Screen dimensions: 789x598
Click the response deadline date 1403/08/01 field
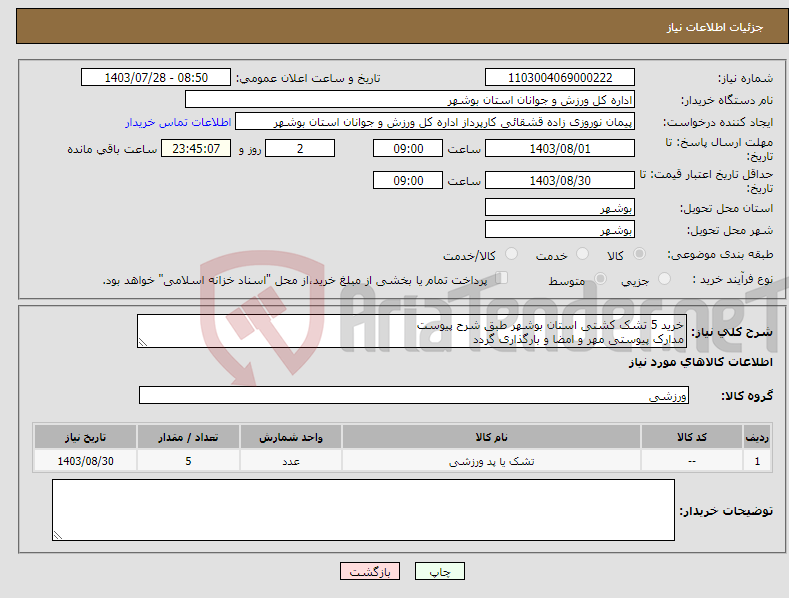tap(560, 148)
